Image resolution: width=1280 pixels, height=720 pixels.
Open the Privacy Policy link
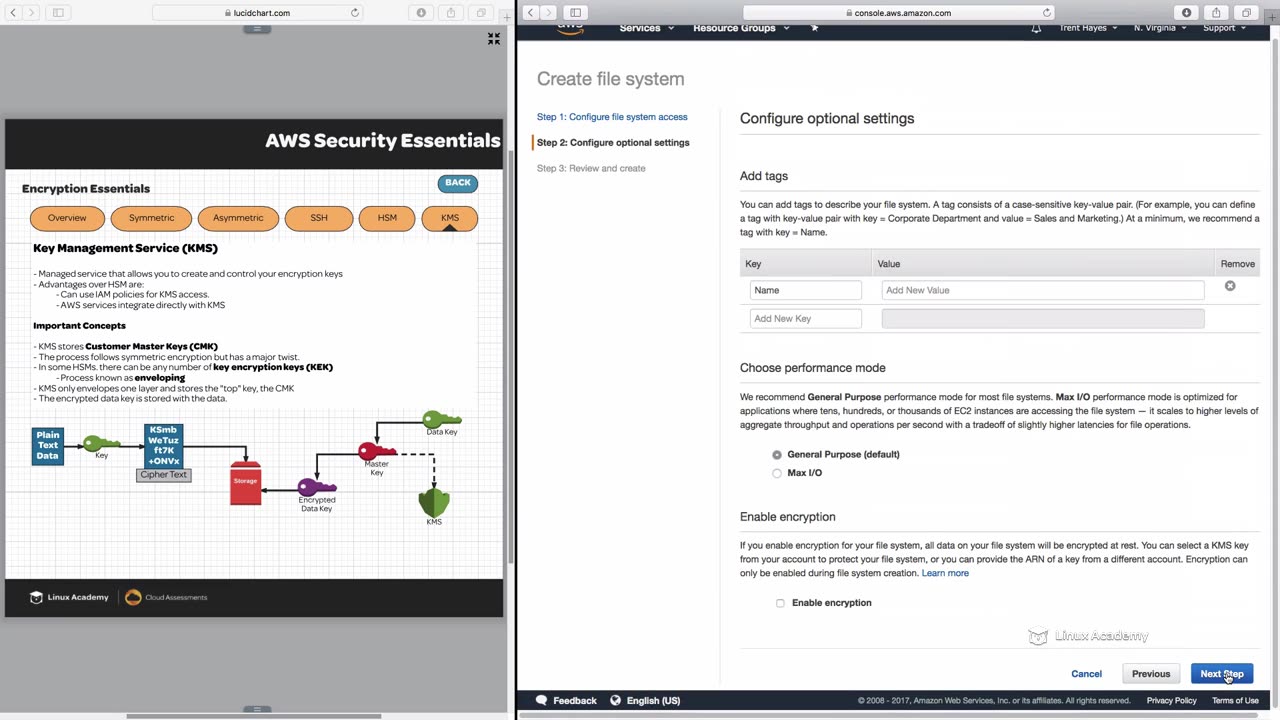point(1172,701)
